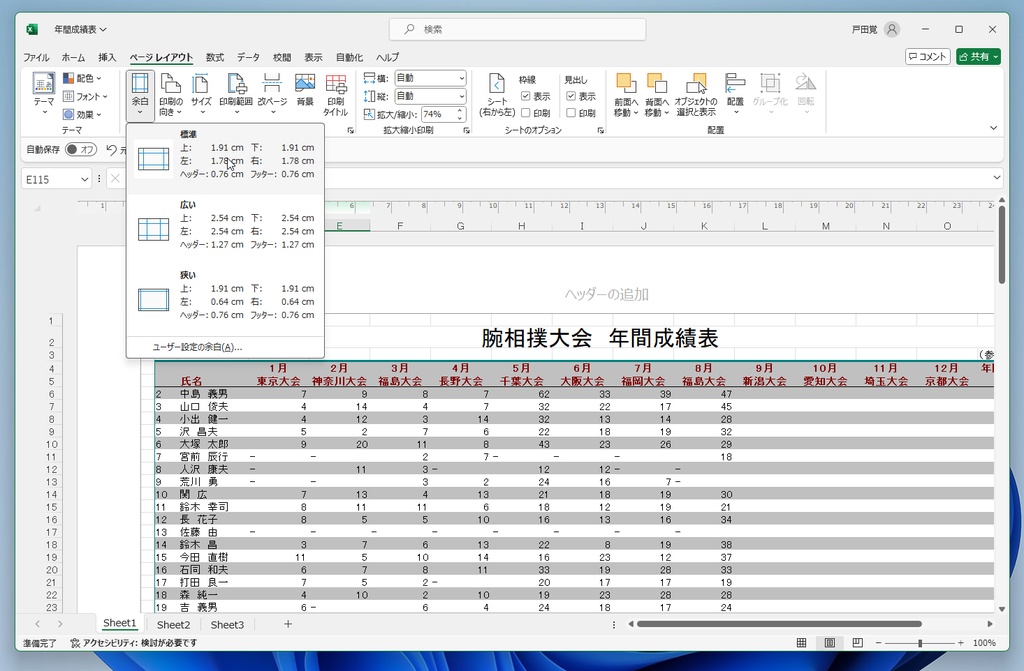This screenshot has height=671, width=1024.
Task: Open オブジェクトの選択と表示 selection pane
Action: (696, 95)
